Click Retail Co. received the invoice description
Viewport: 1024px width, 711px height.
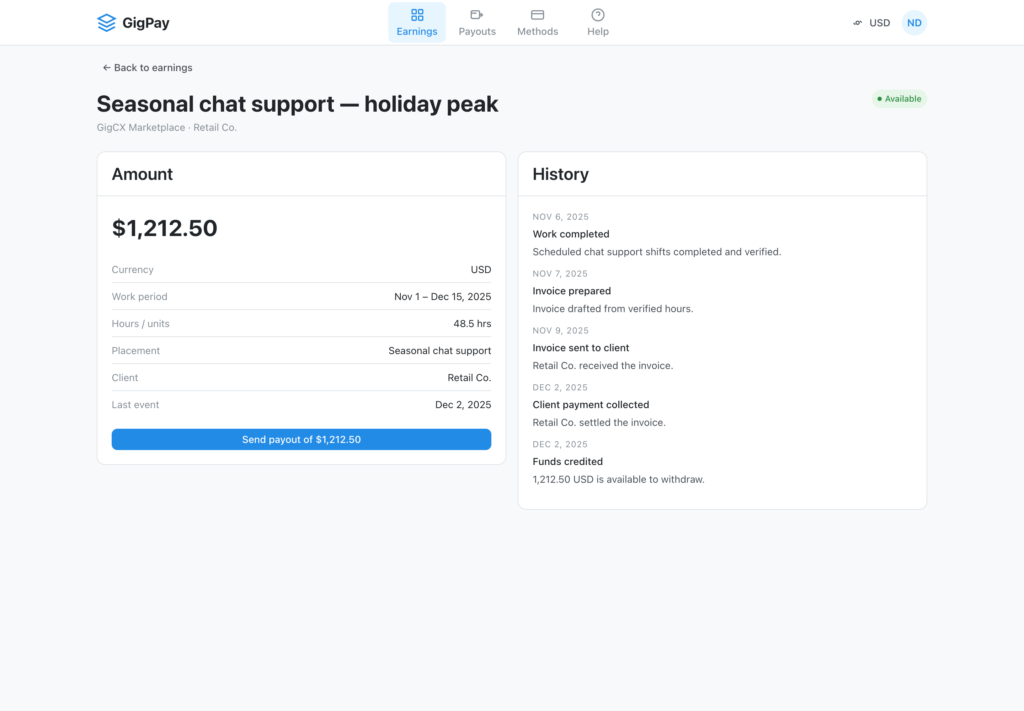click(x=602, y=365)
